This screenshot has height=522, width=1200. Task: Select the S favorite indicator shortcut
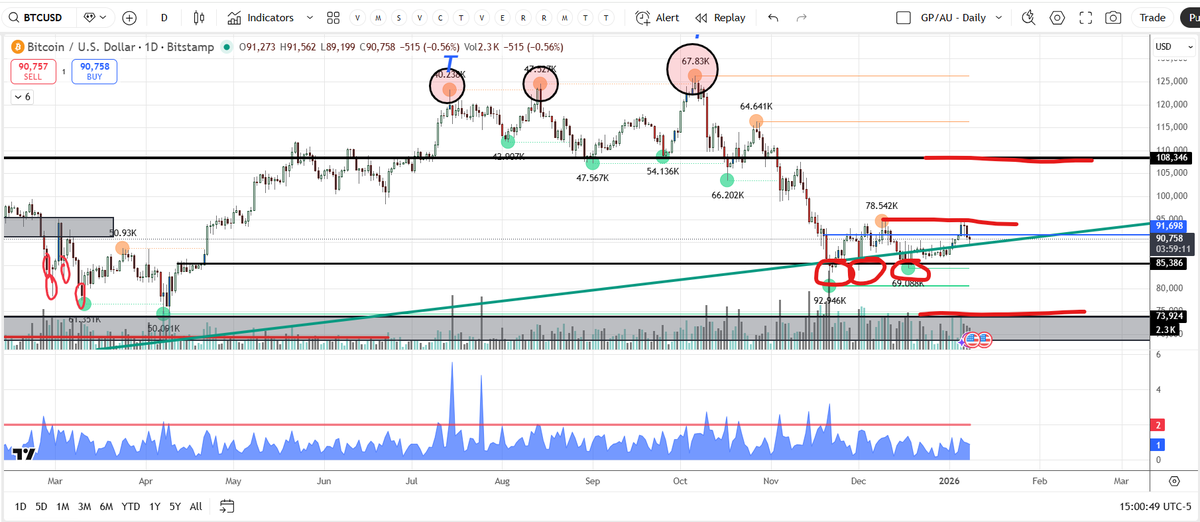[399, 18]
